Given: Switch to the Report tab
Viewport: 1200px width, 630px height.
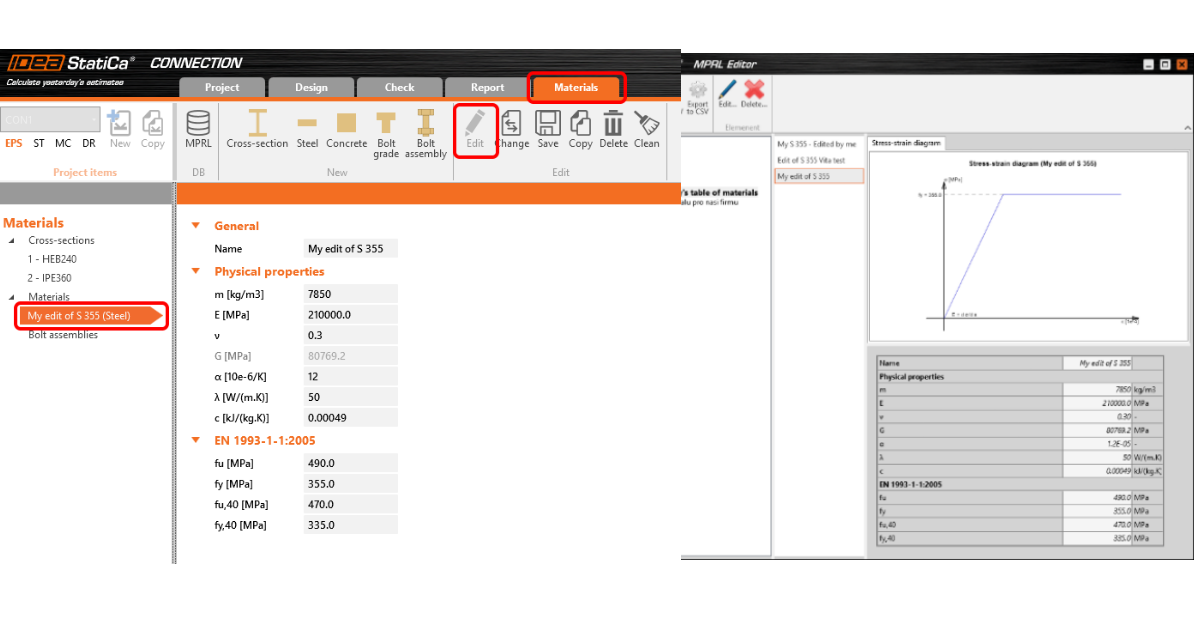Looking at the screenshot, I should [487, 88].
